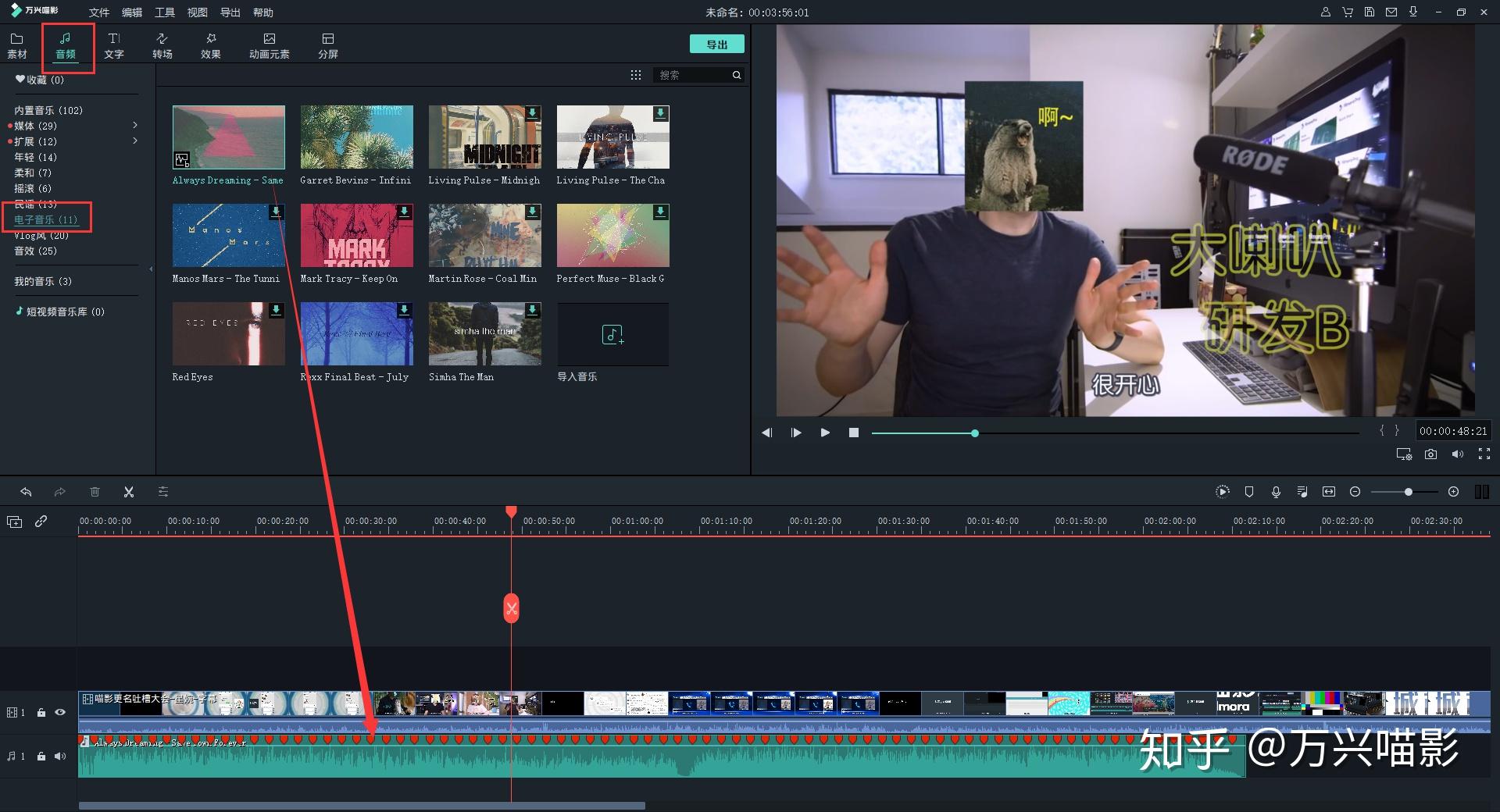Step back one frame in preview
Screen dimensions: 1500x812
pos(767,433)
